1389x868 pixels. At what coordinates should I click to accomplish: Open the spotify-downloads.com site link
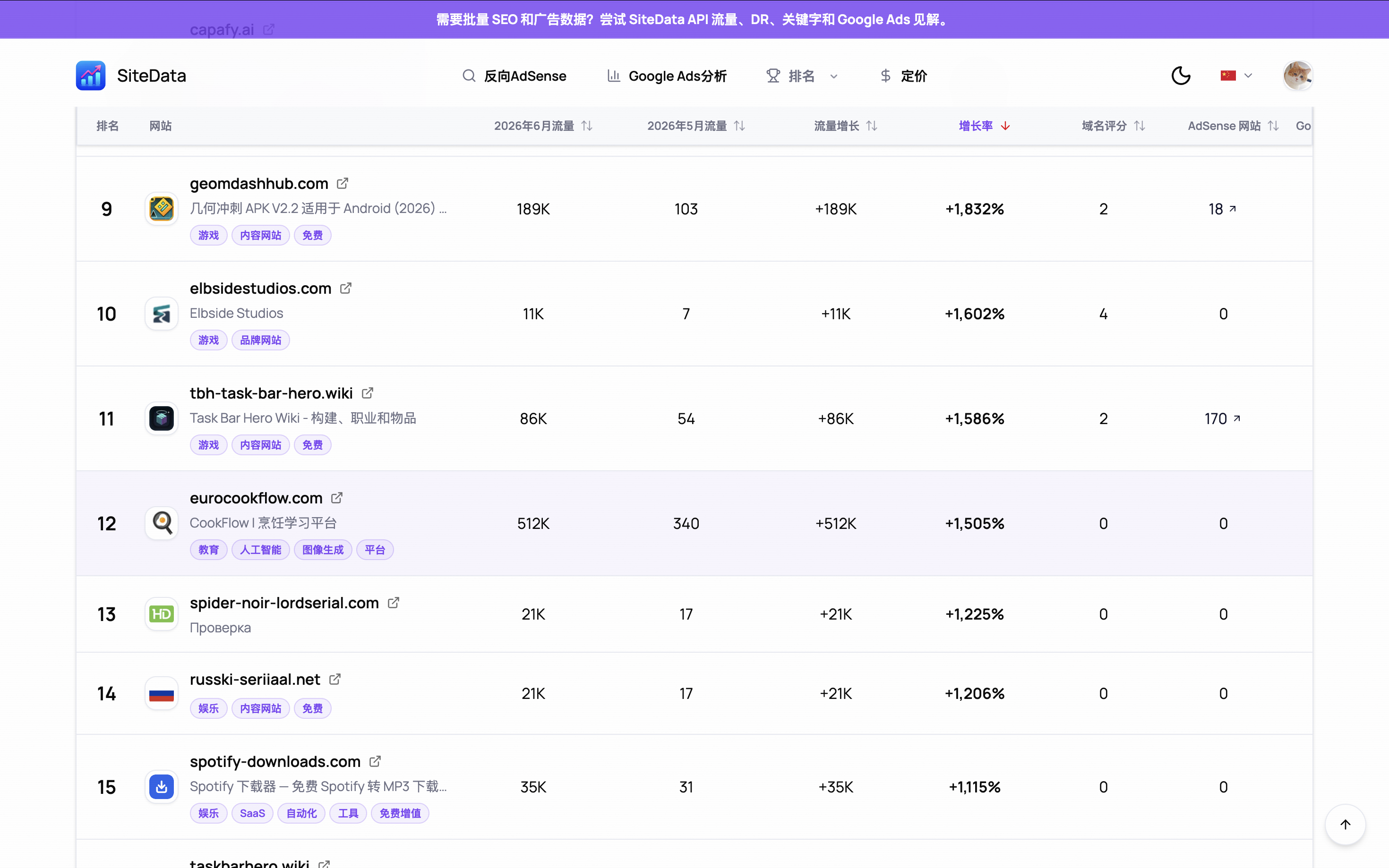(x=275, y=761)
